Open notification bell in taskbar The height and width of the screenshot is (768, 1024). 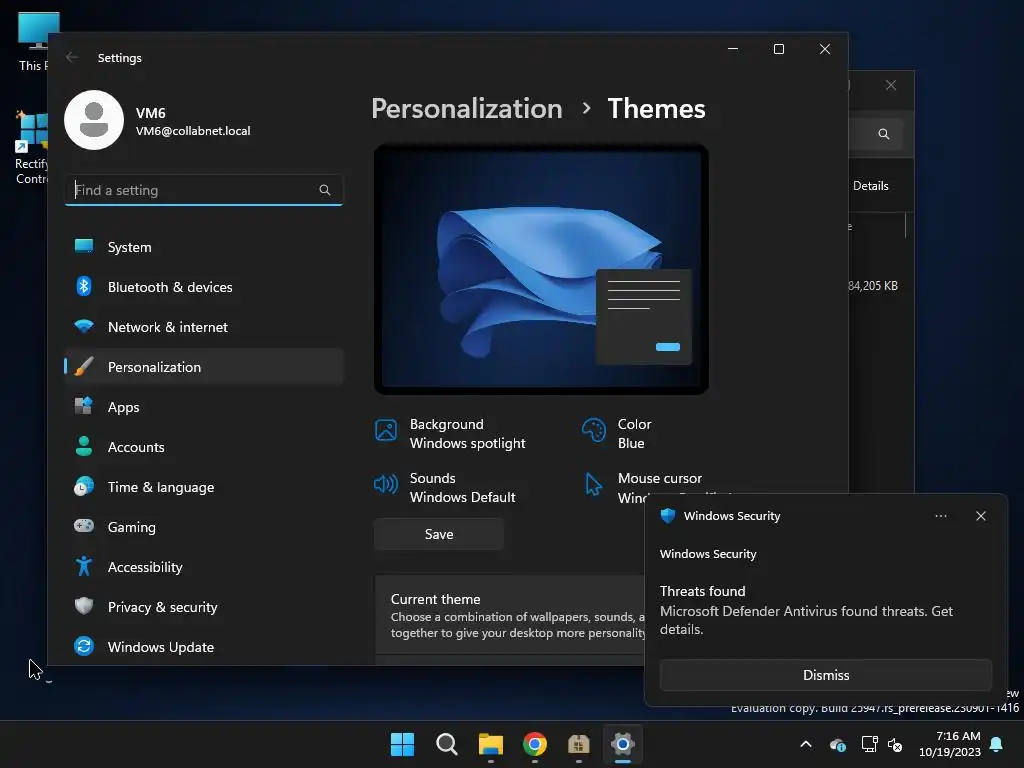point(997,744)
